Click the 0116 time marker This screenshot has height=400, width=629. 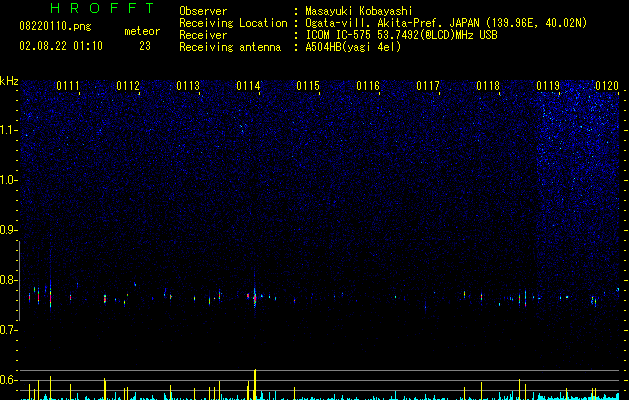click(368, 86)
